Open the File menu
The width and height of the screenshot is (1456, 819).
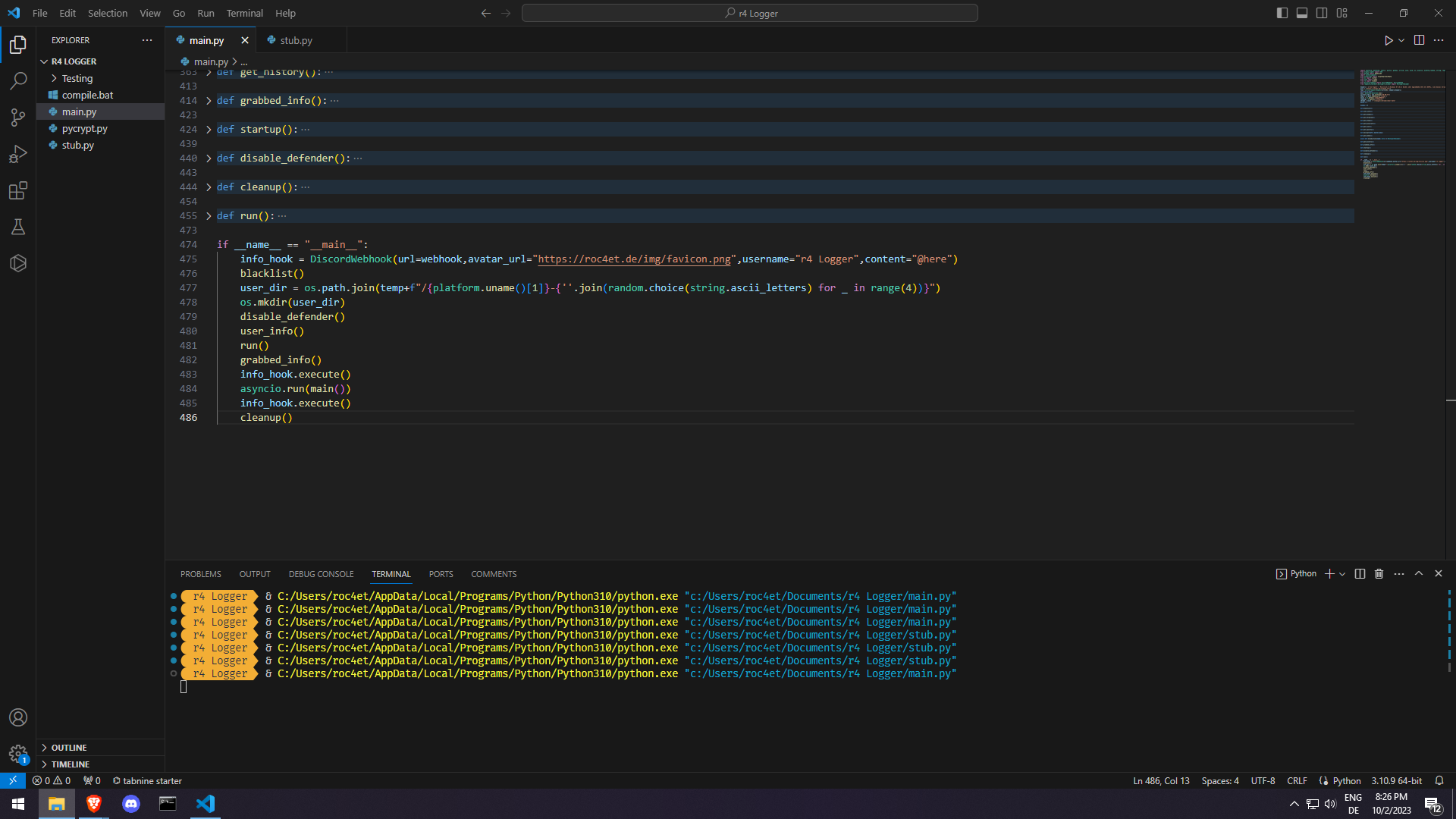(x=40, y=13)
